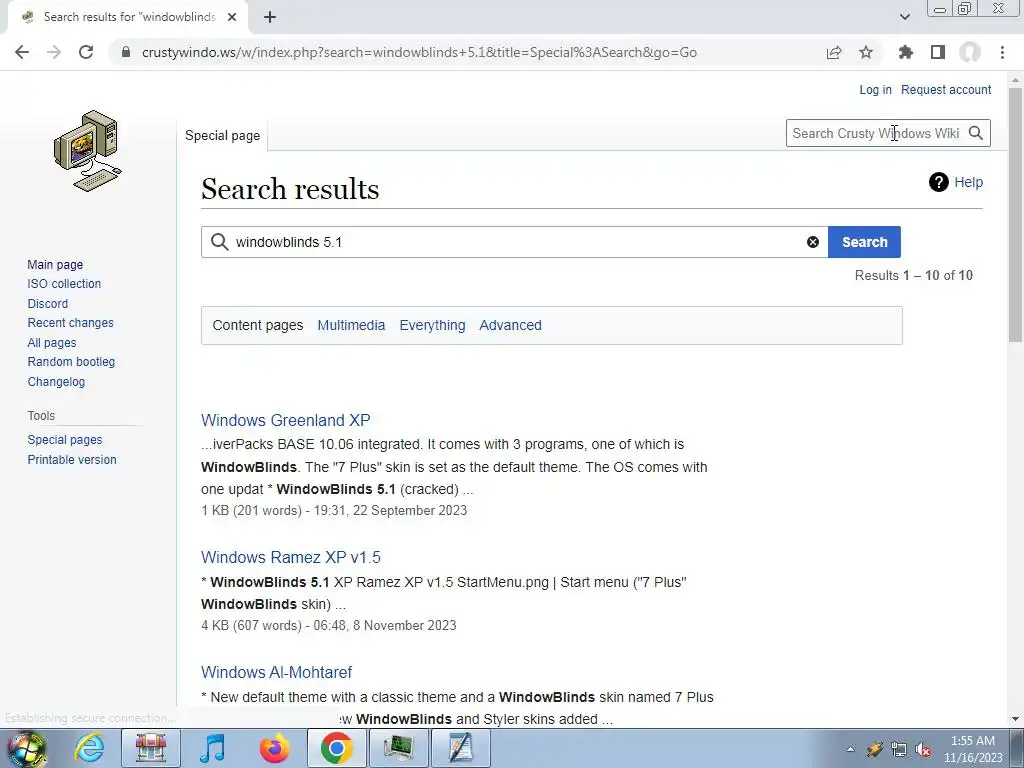Click Request account link
Screen dimensions: 1024x768
click(x=946, y=89)
